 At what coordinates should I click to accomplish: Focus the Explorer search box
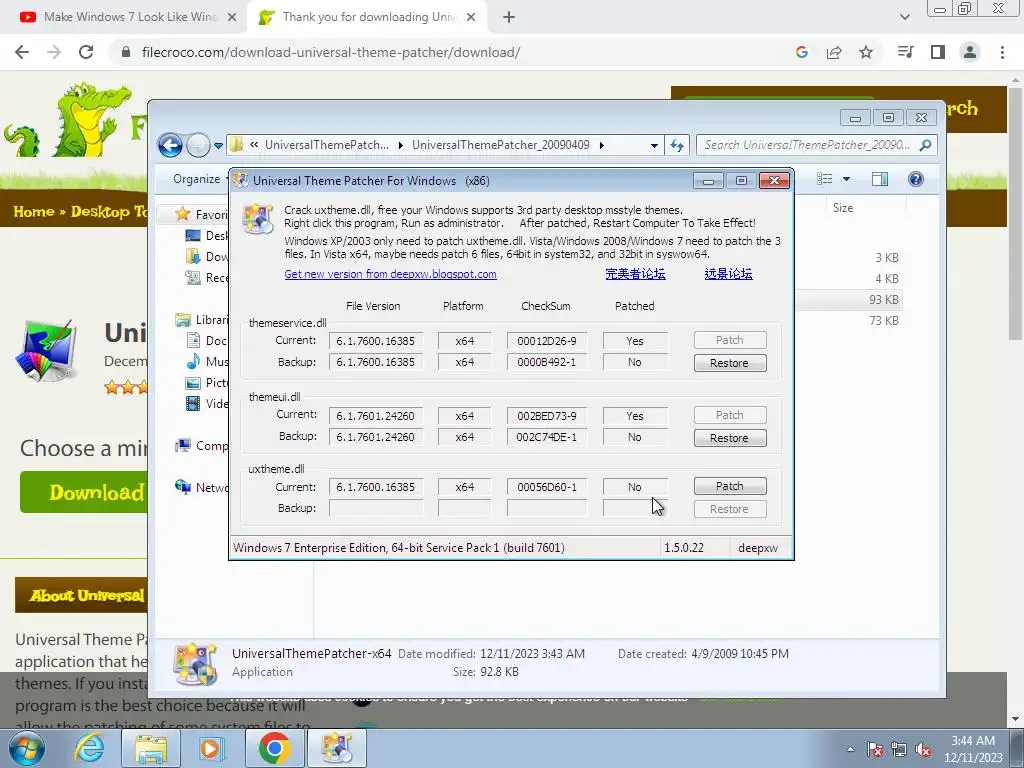808,145
